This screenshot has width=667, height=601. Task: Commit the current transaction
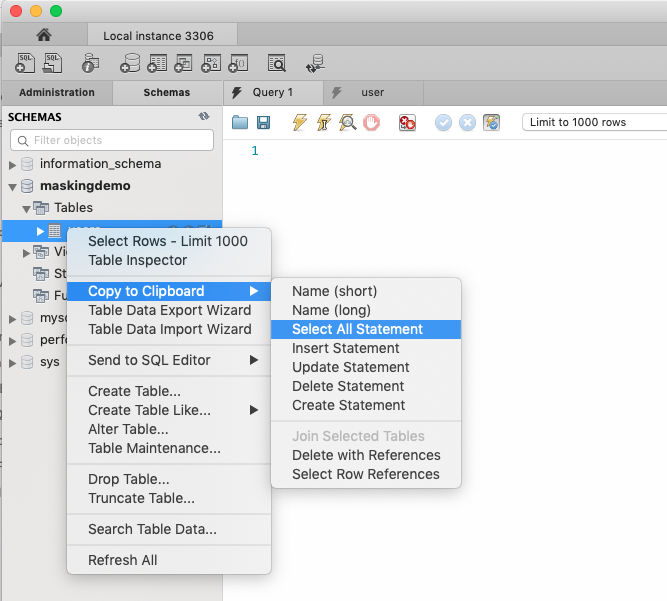[x=443, y=122]
